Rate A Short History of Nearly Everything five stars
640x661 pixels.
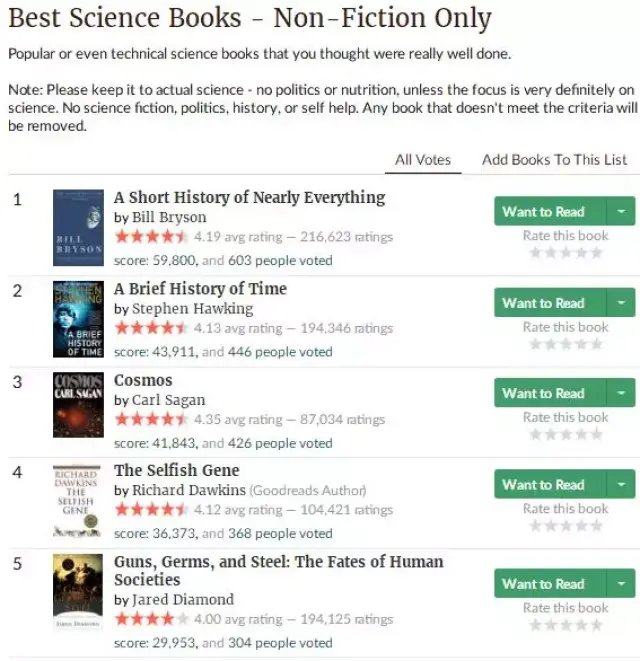coord(596,253)
